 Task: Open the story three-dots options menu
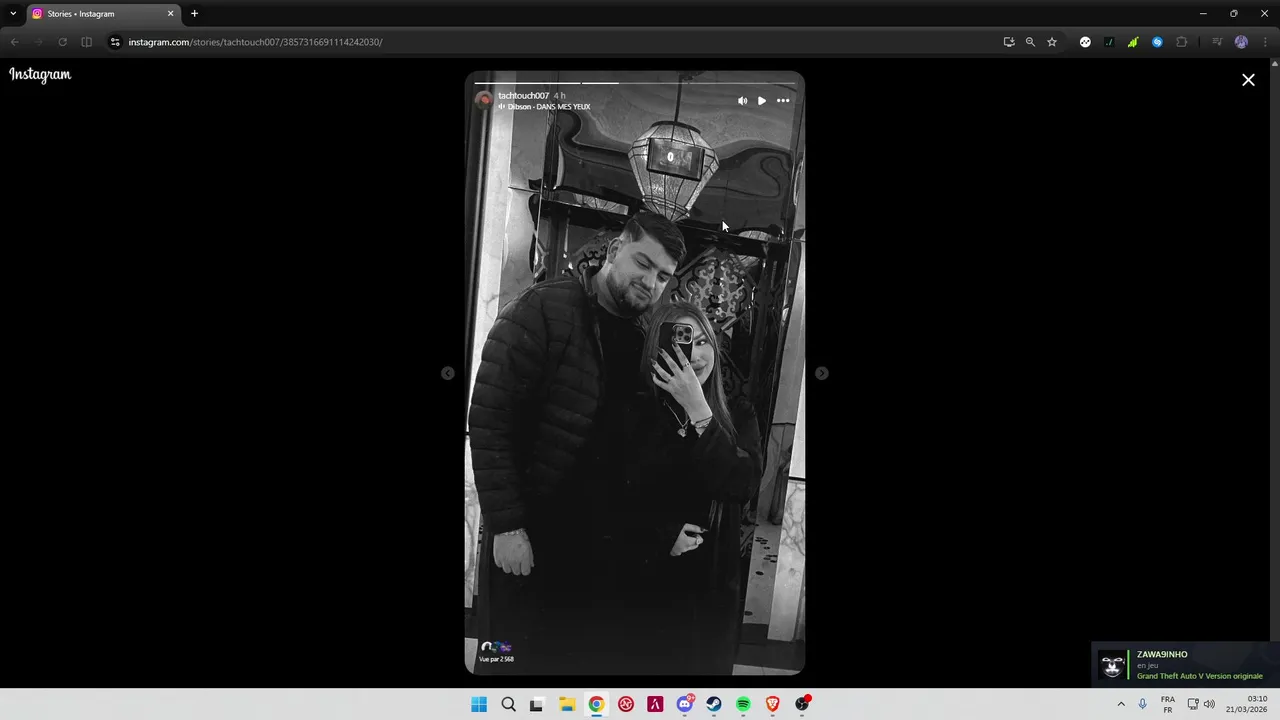(x=783, y=101)
